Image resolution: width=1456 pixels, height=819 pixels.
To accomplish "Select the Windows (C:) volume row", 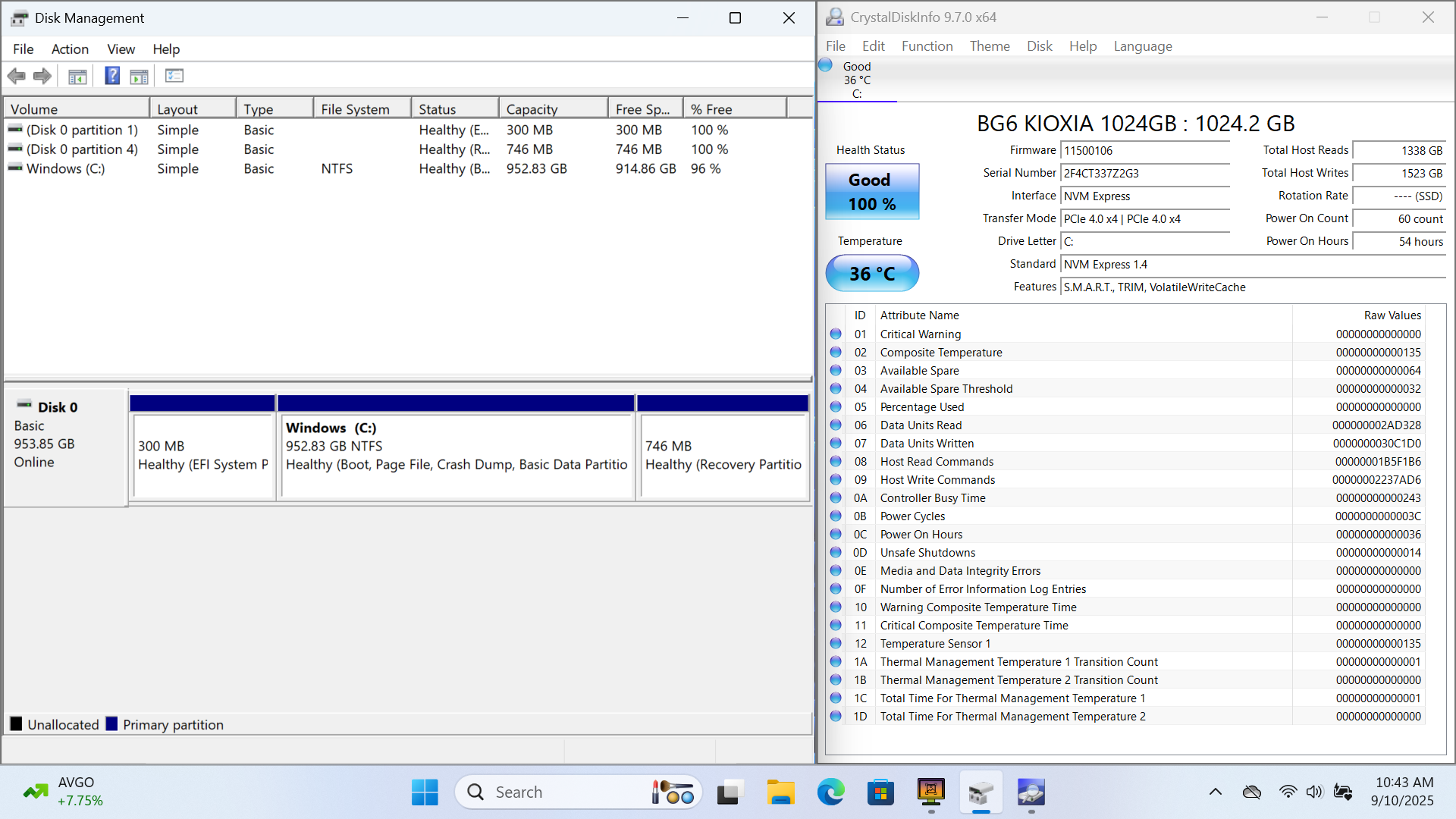I will [408, 168].
